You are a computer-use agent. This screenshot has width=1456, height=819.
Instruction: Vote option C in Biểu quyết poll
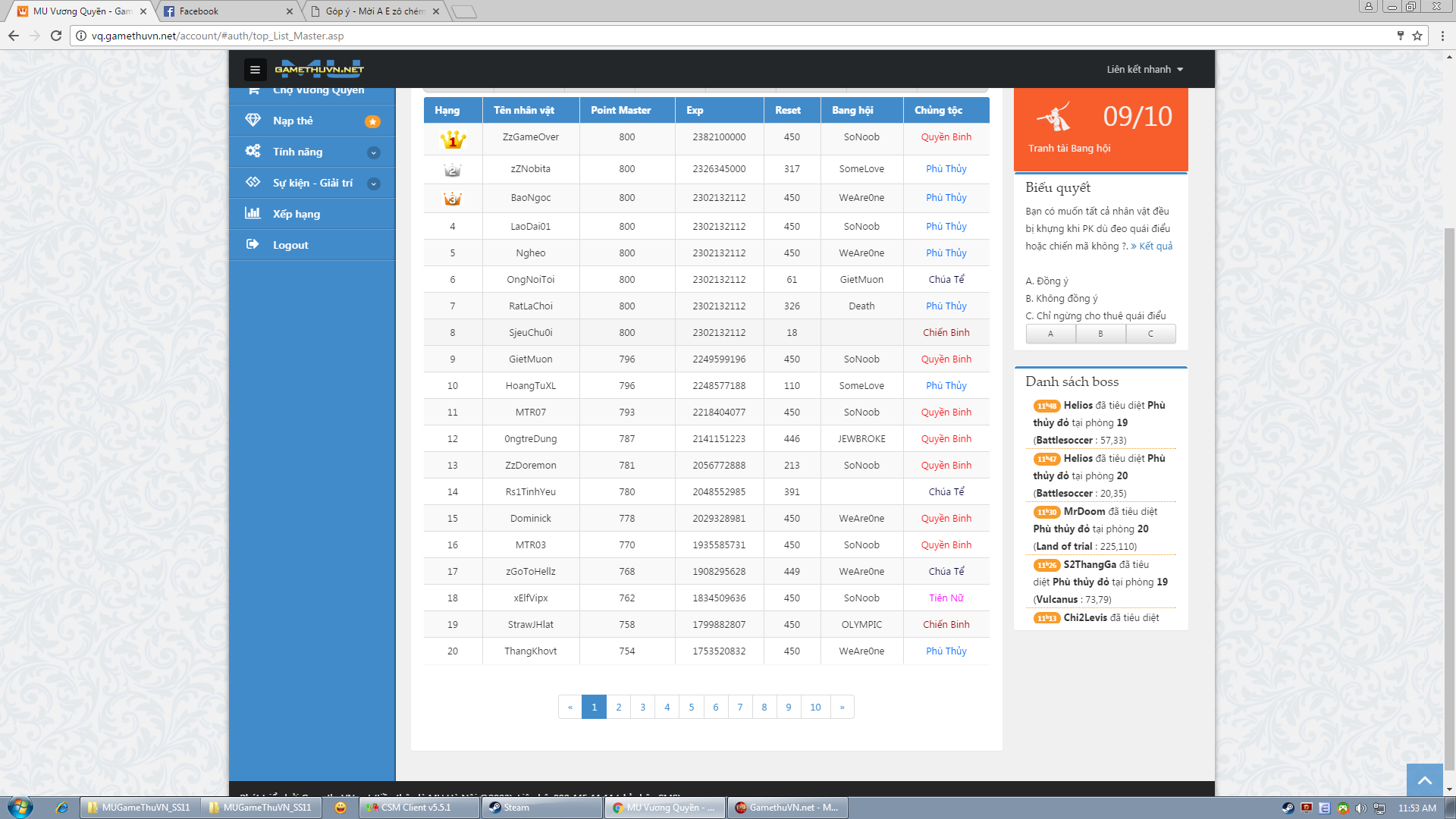pos(1150,334)
